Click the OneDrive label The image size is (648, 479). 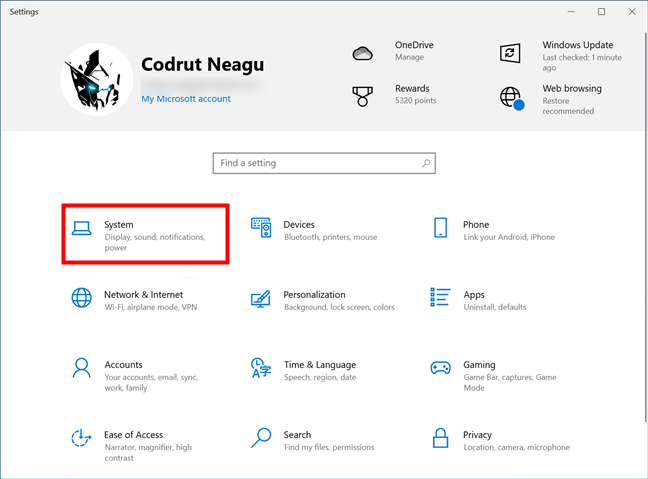point(414,45)
